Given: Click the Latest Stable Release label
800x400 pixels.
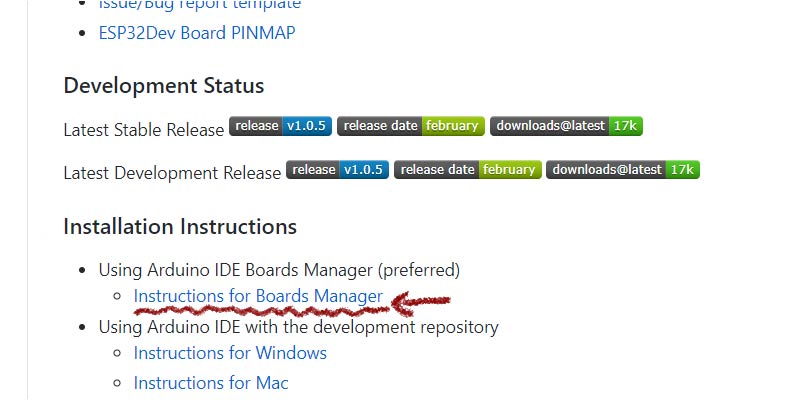Looking at the screenshot, I should [144, 130].
